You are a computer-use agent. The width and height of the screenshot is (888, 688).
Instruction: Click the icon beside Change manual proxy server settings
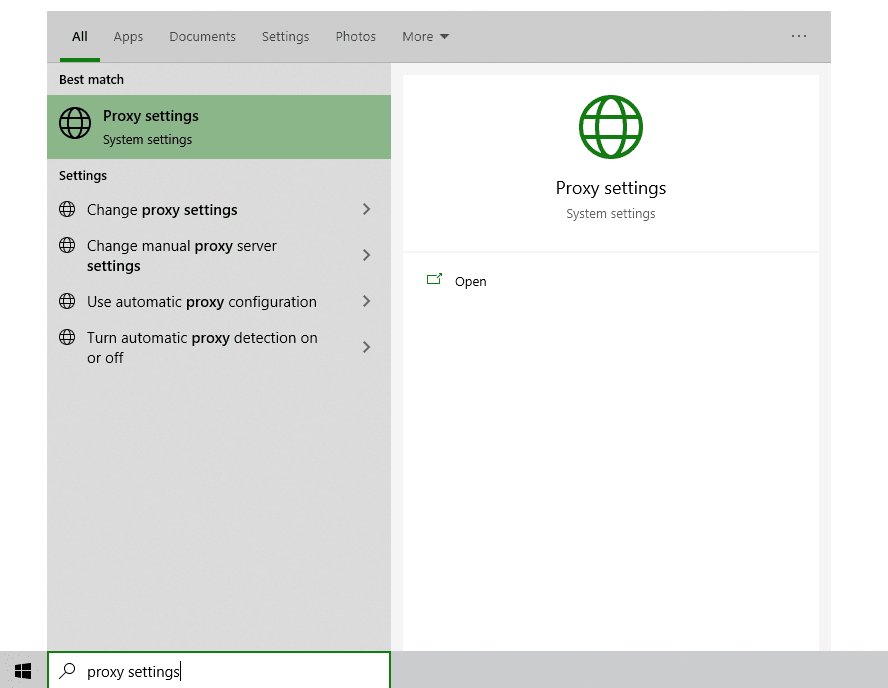click(67, 245)
